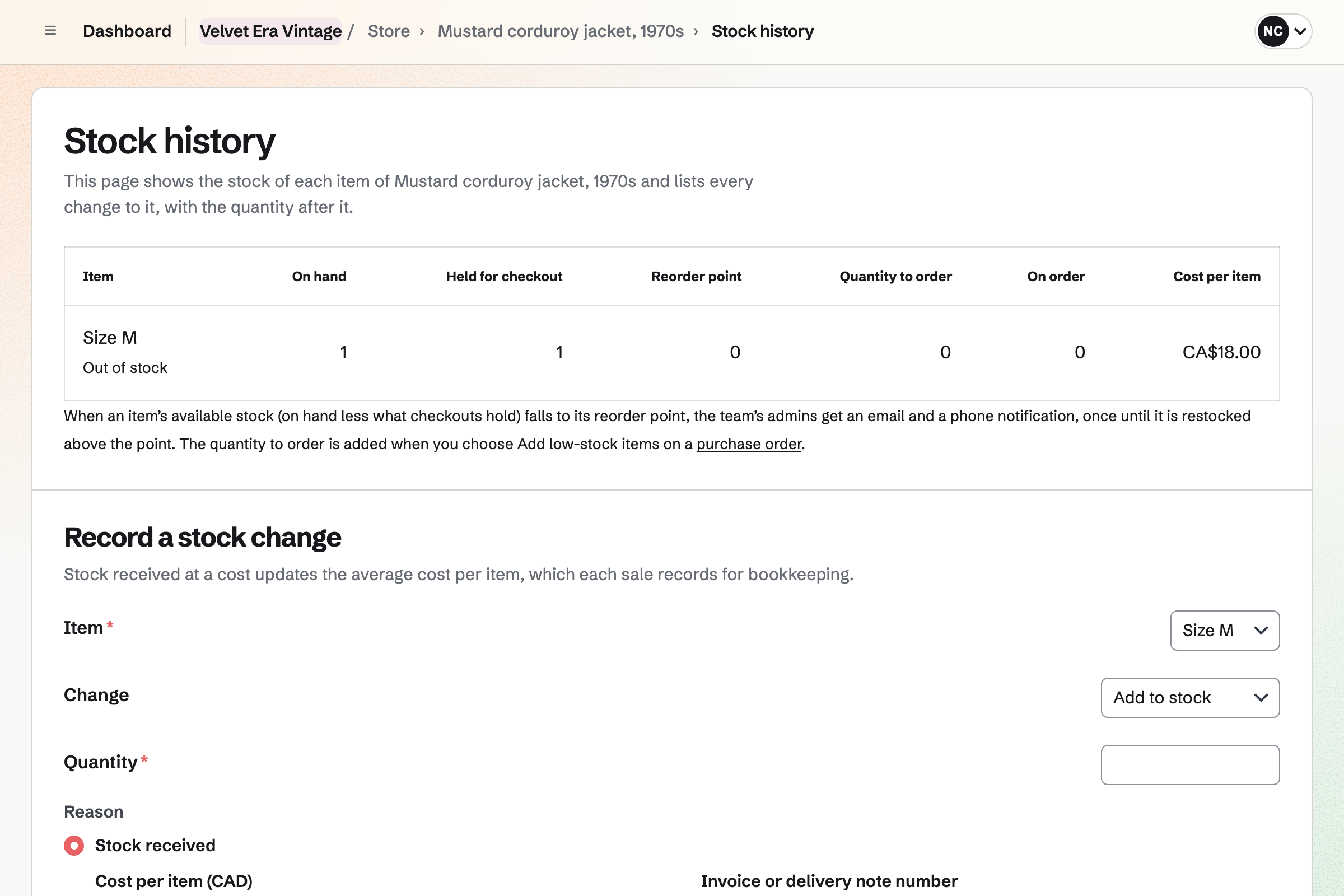Click the Size M row item name

coord(110,338)
